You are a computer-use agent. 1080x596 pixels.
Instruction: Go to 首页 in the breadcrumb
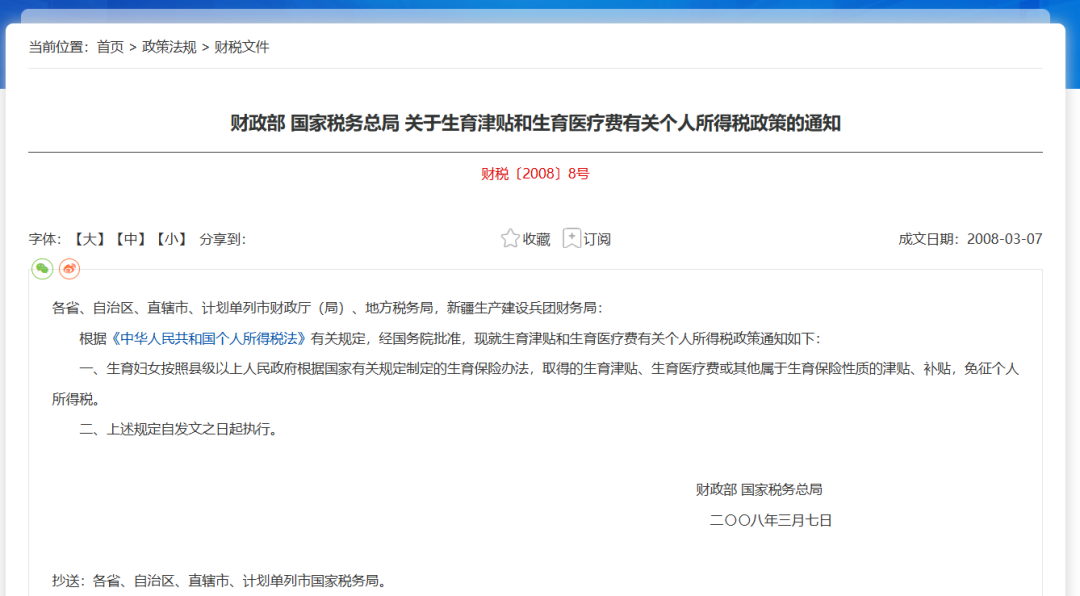(110, 47)
